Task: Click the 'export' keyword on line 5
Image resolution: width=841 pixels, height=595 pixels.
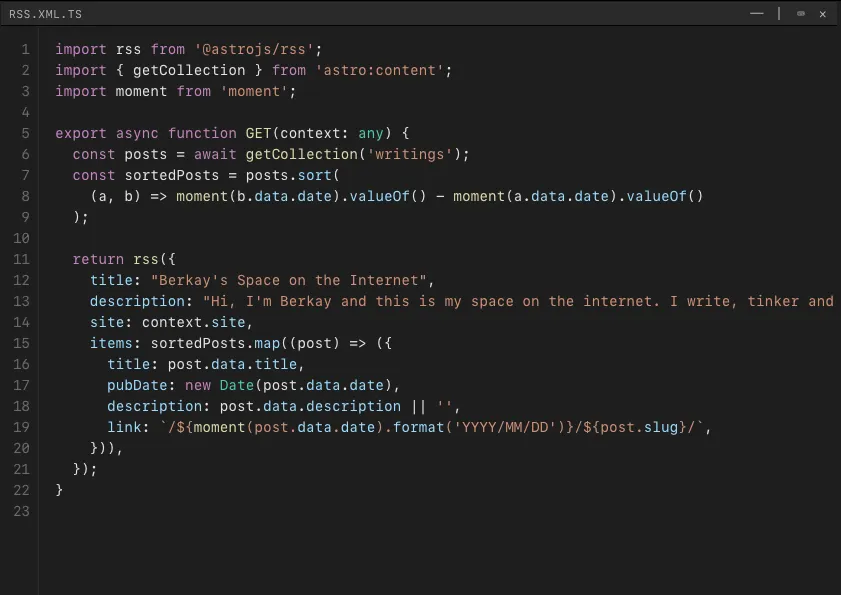Action: click(81, 134)
